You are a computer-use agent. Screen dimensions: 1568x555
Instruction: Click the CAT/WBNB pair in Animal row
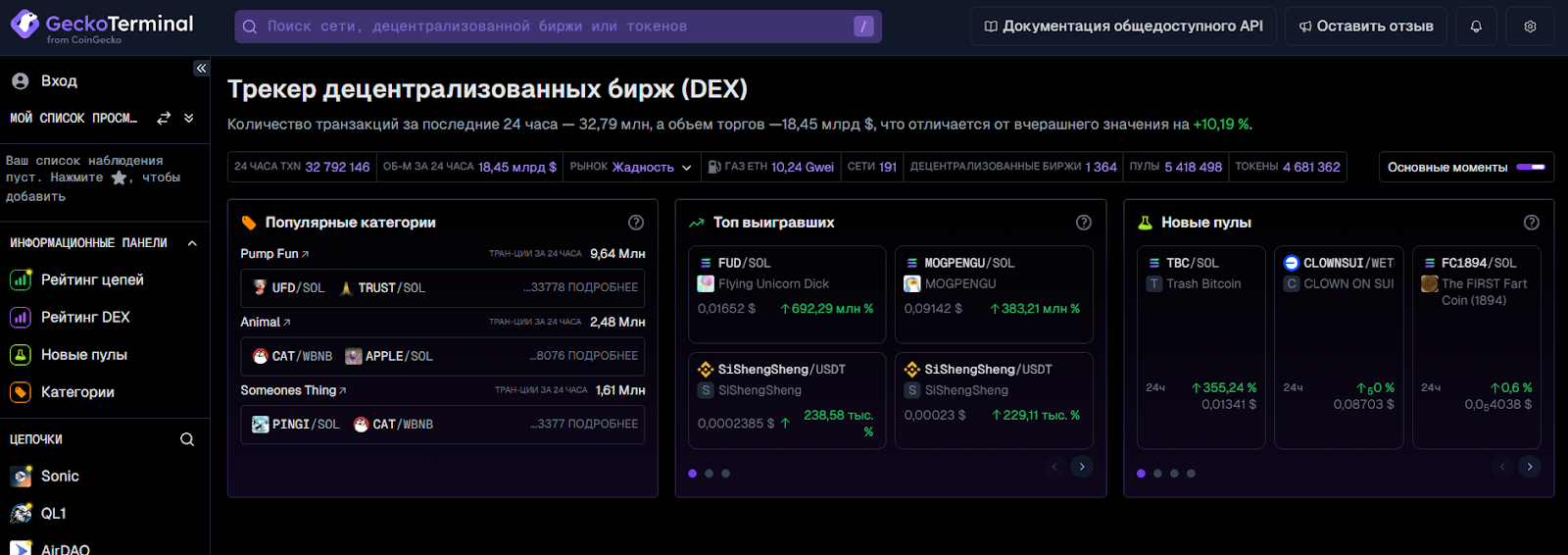(292, 356)
